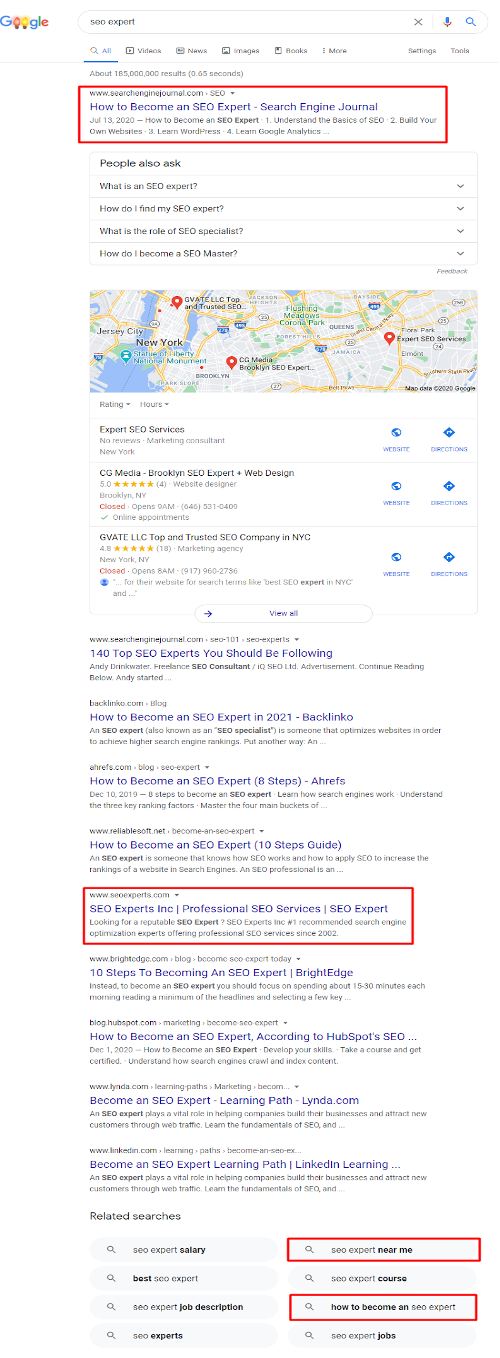Clear the search box with X icon
Viewport: 500px width, 1358px height.
tap(418, 21)
